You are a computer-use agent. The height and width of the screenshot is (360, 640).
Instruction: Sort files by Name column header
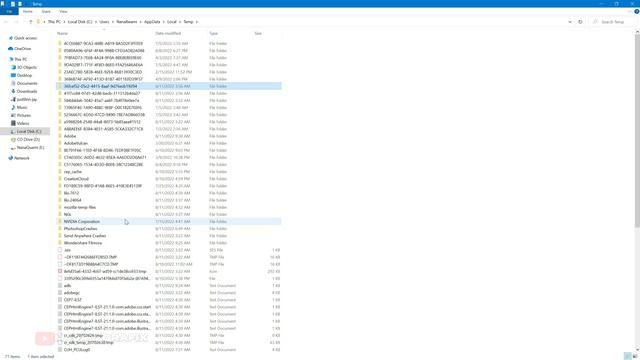click(62, 33)
